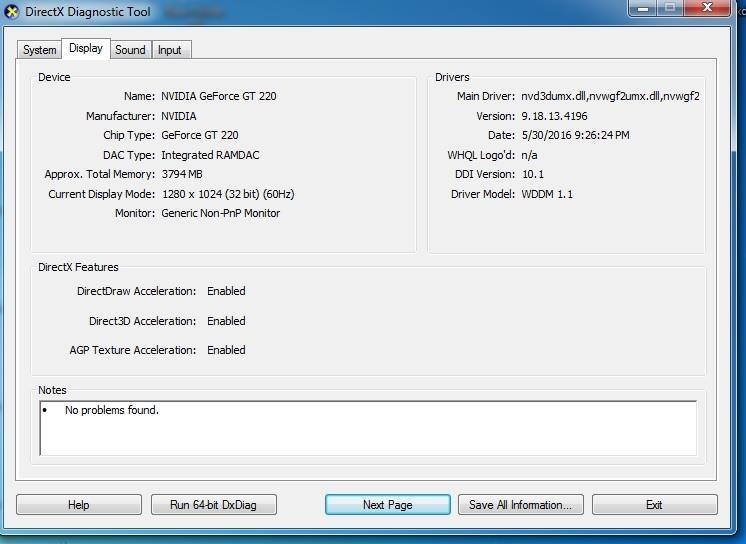Click DDI Version value '10.1'
This screenshot has width=746, height=544.
coord(533,174)
